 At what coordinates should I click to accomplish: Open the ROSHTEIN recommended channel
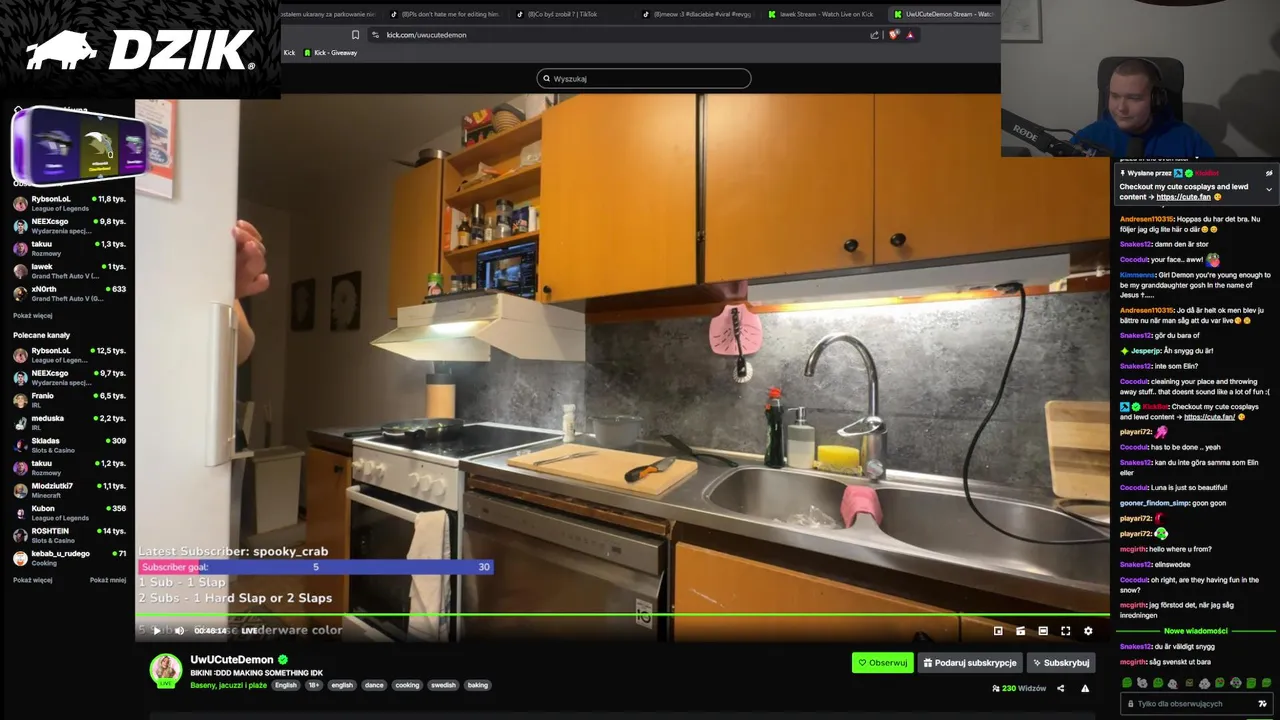[x=70, y=535]
